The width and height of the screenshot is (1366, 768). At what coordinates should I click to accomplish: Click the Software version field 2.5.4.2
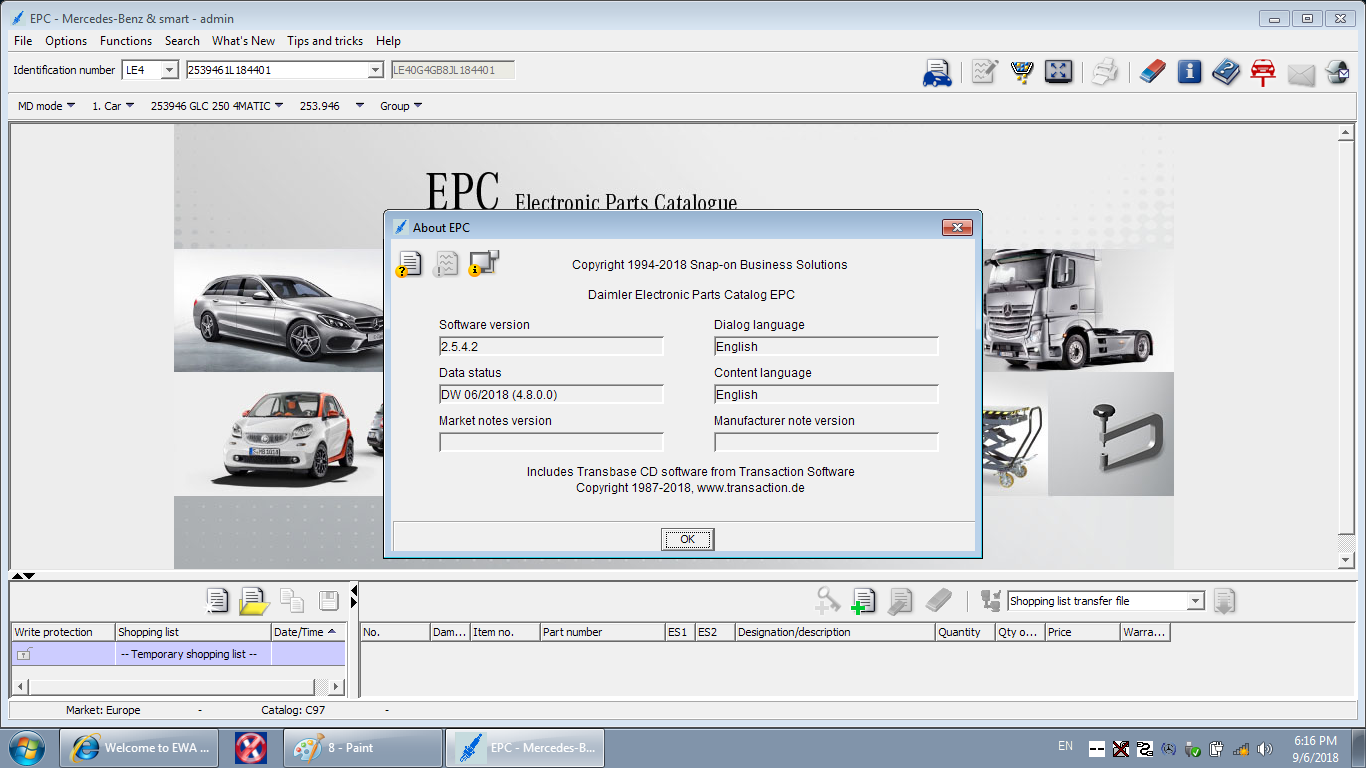(x=551, y=346)
